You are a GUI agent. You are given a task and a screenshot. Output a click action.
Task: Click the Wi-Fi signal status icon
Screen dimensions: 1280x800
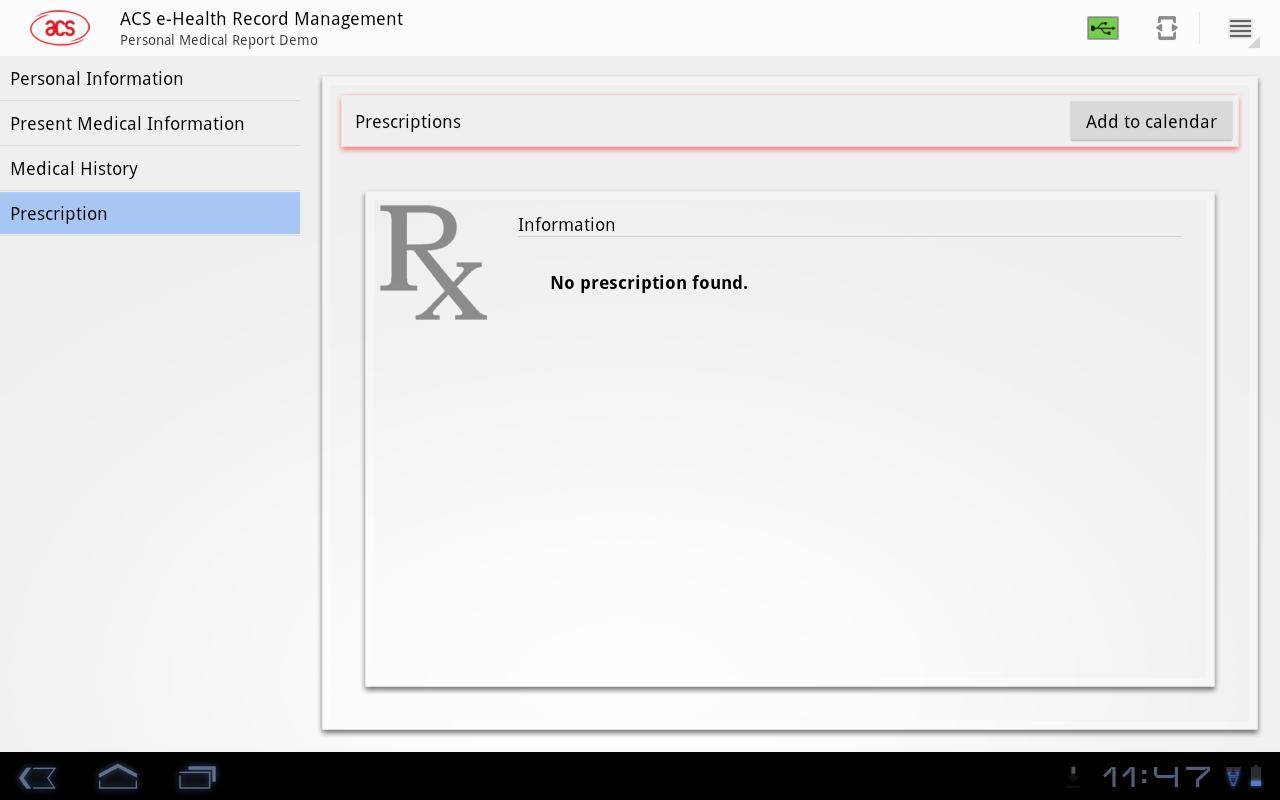click(x=1233, y=776)
